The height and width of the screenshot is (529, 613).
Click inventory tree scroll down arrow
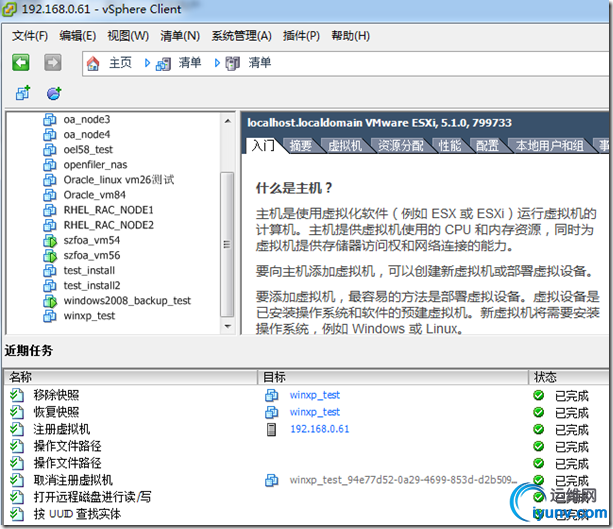228,326
